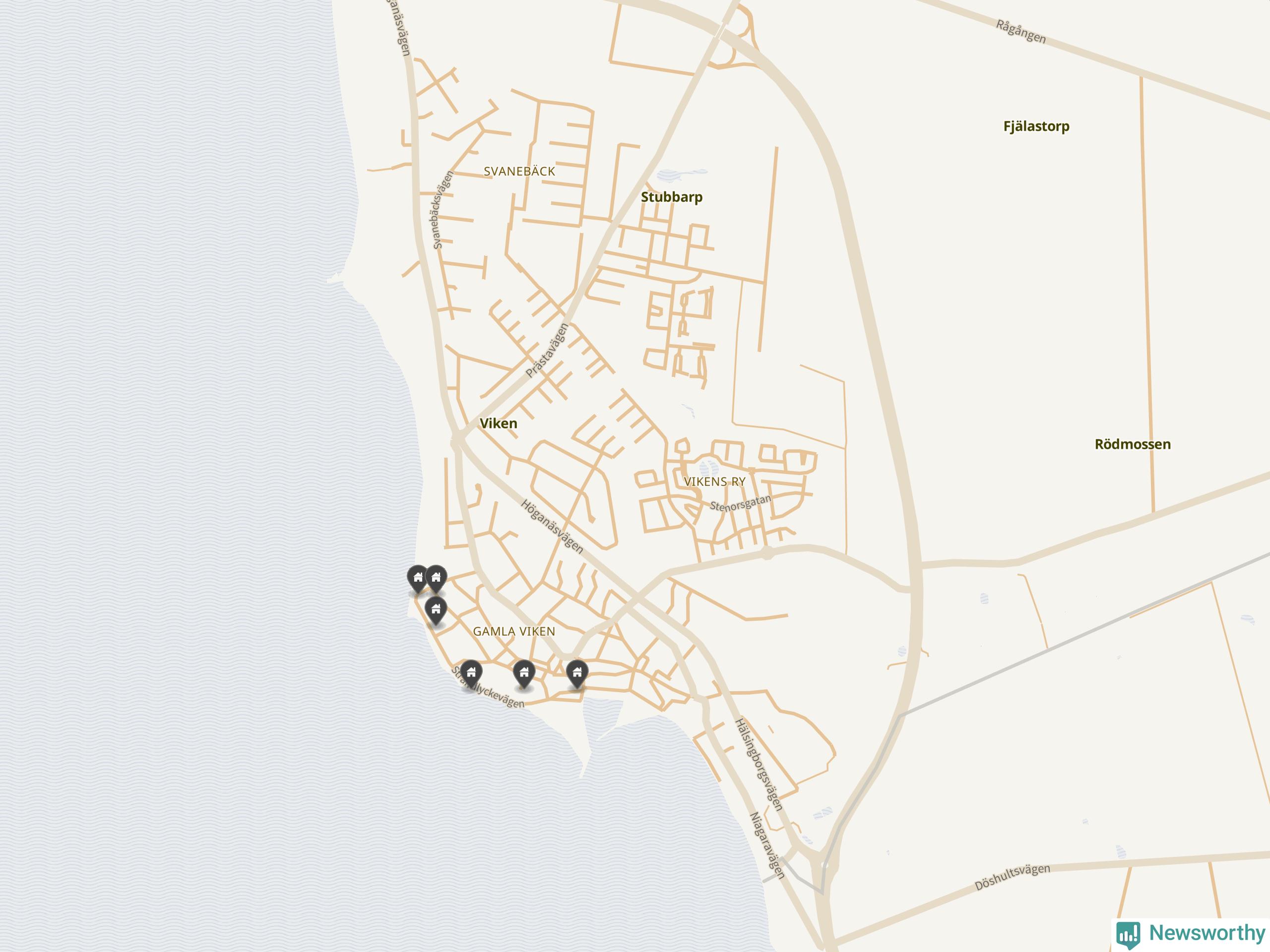Click the GAMLA VIKEN district label
This screenshot has width=1270, height=952.
point(514,631)
